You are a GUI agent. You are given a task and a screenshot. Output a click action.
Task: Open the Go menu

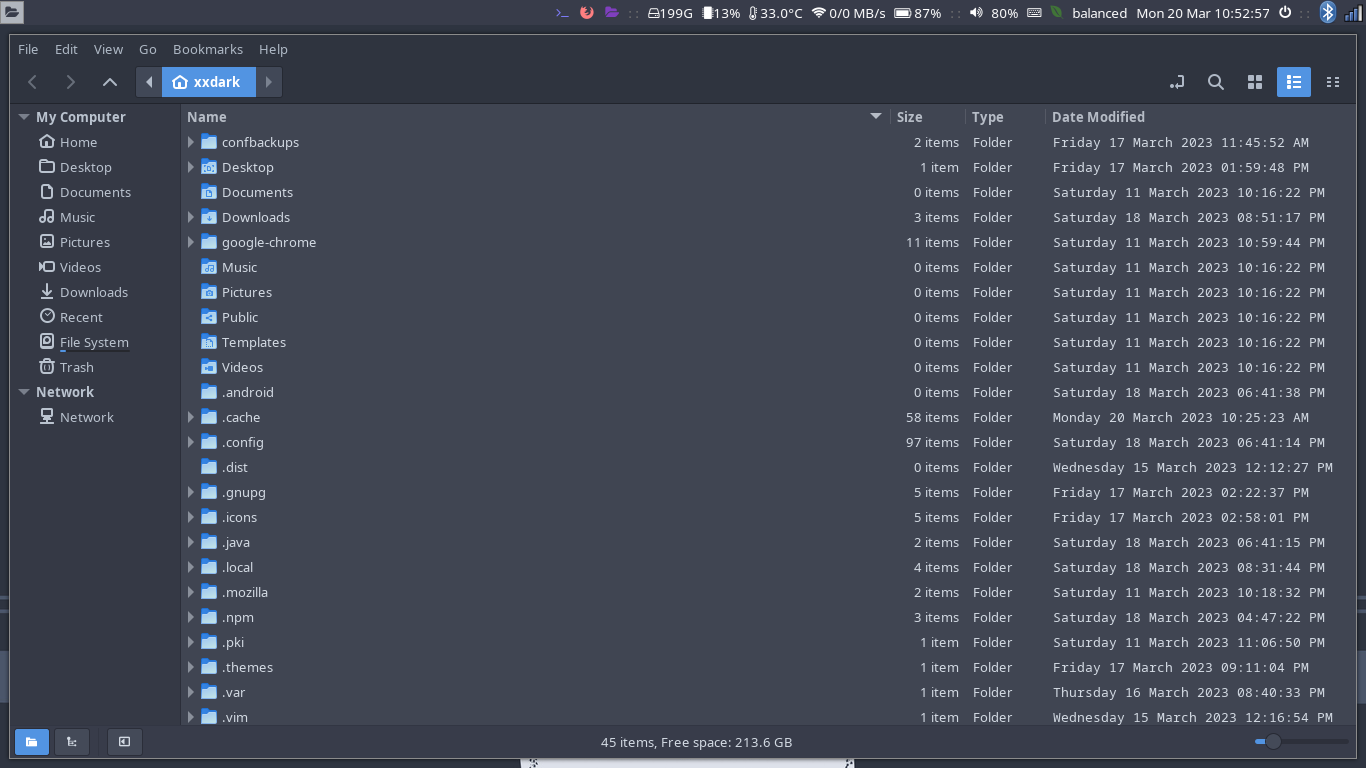pos(148,49)
